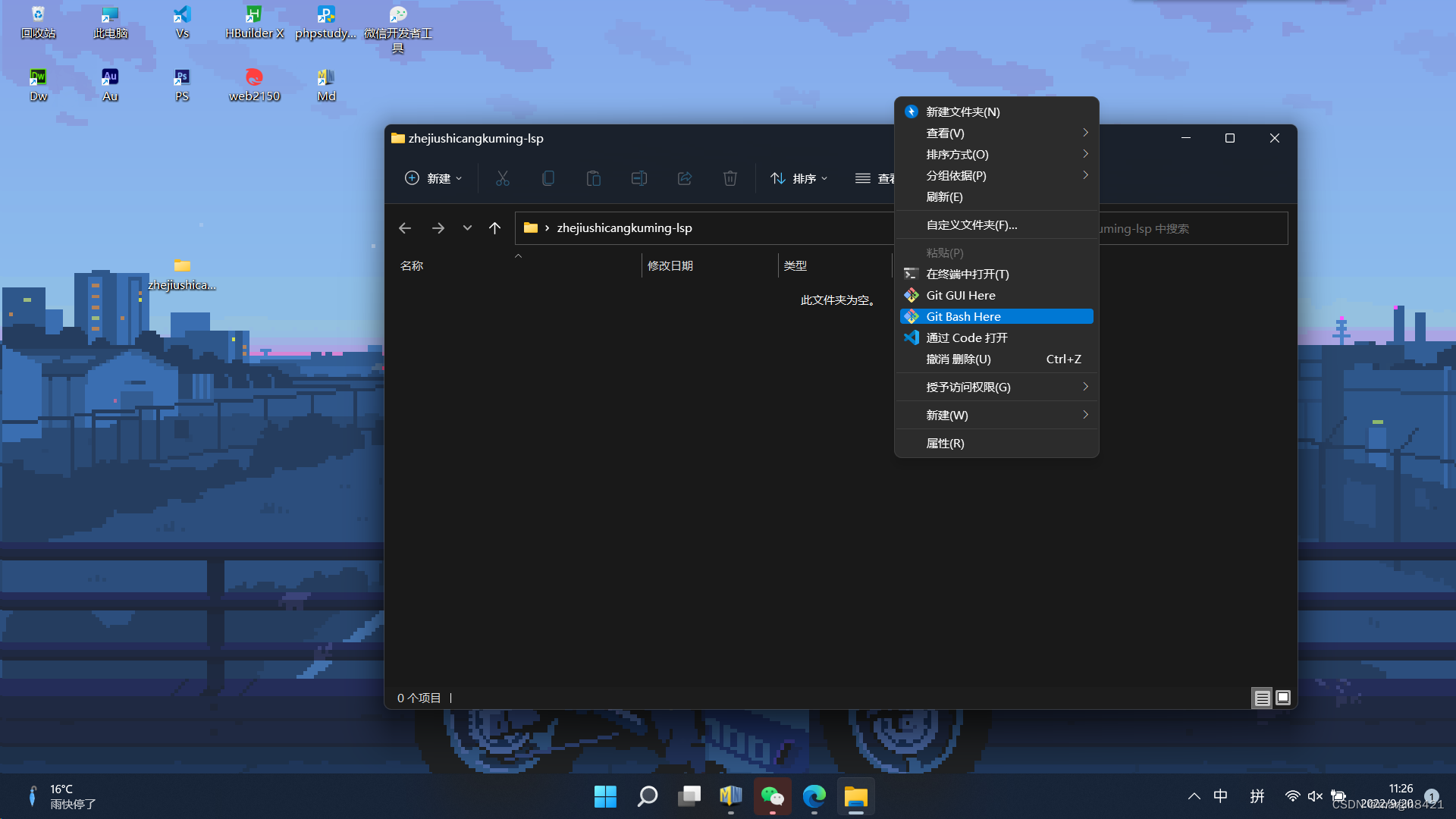Click the Cut icon in Explorer toolbar
The image size is (1456, 819).
point(503,178)
